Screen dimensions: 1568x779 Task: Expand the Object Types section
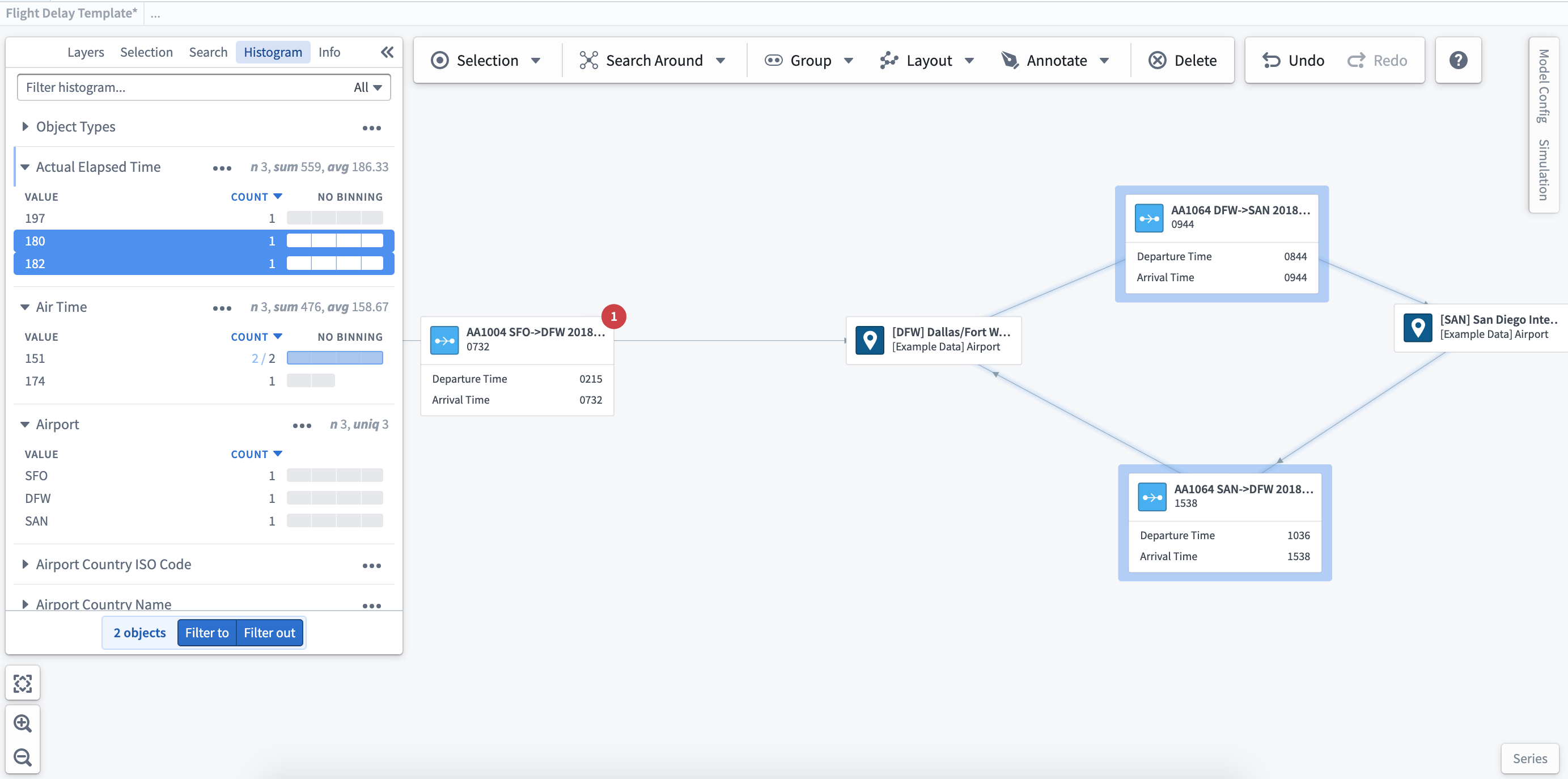coord(25,126)
